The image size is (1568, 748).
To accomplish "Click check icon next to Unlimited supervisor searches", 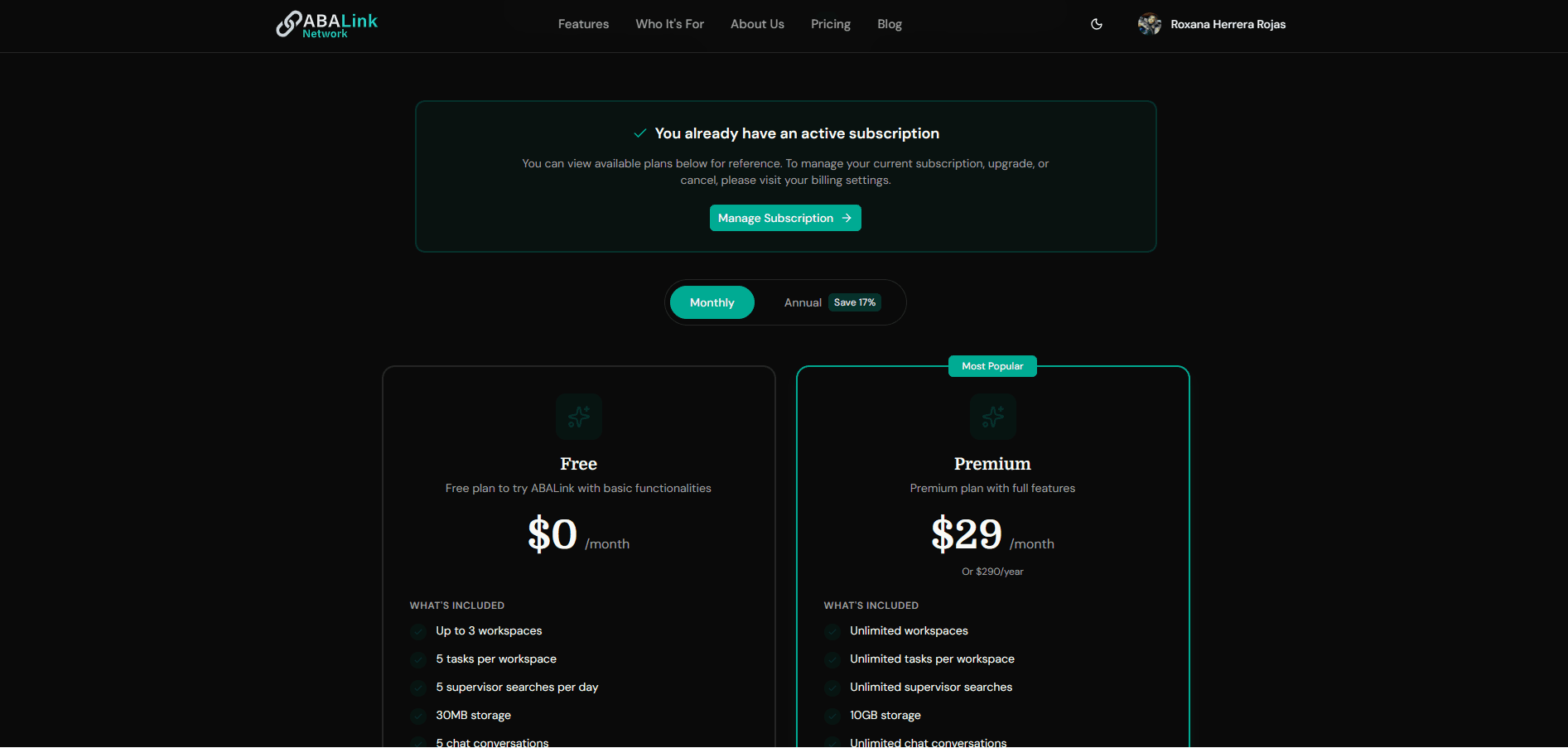I will (x=832, y=688).
